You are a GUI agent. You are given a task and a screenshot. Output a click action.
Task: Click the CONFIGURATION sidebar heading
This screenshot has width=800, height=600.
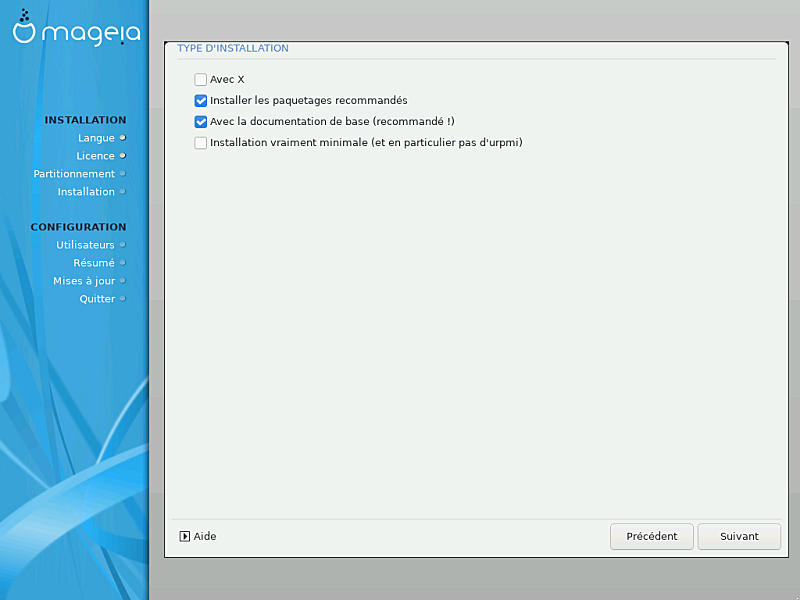tap(78, 227)
